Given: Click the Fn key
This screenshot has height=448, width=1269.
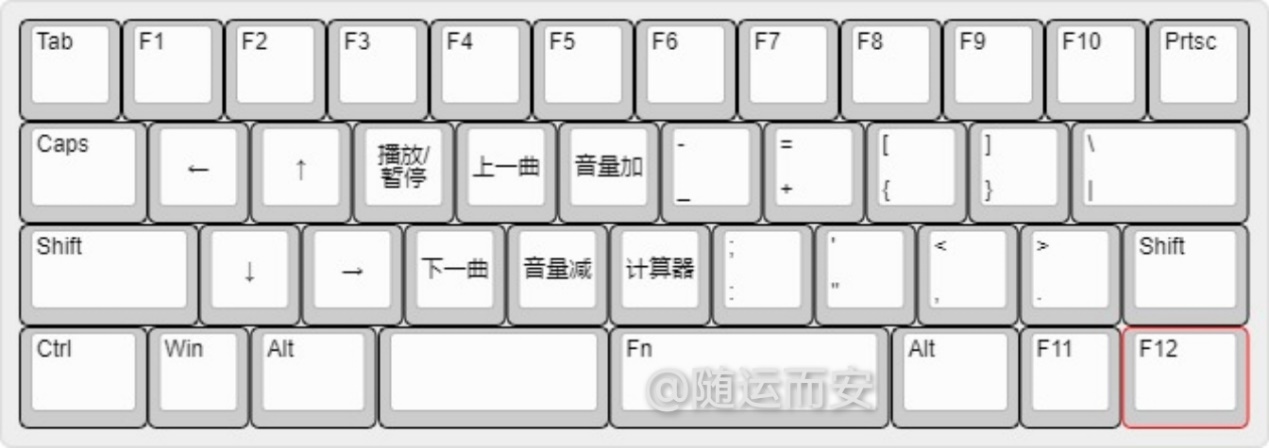Looking at the screenshot, I should point(750,378).
